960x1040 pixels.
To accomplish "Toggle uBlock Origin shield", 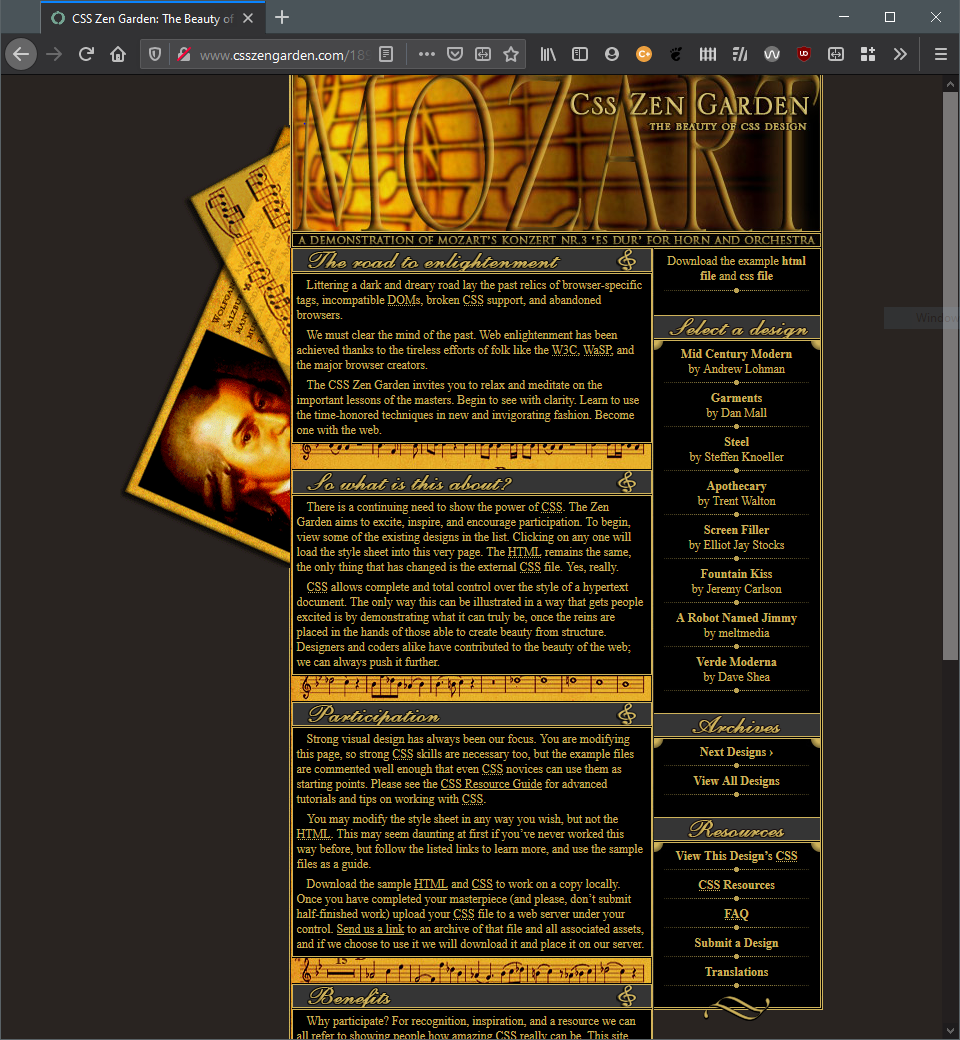I will (804, 54).
